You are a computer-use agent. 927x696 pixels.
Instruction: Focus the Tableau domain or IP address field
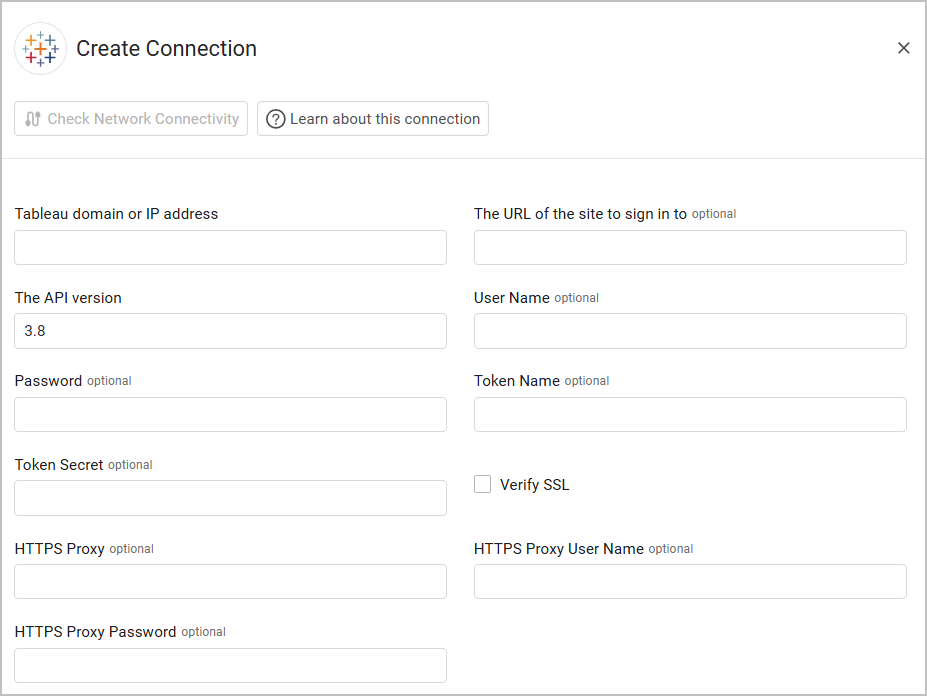point(230,247)
